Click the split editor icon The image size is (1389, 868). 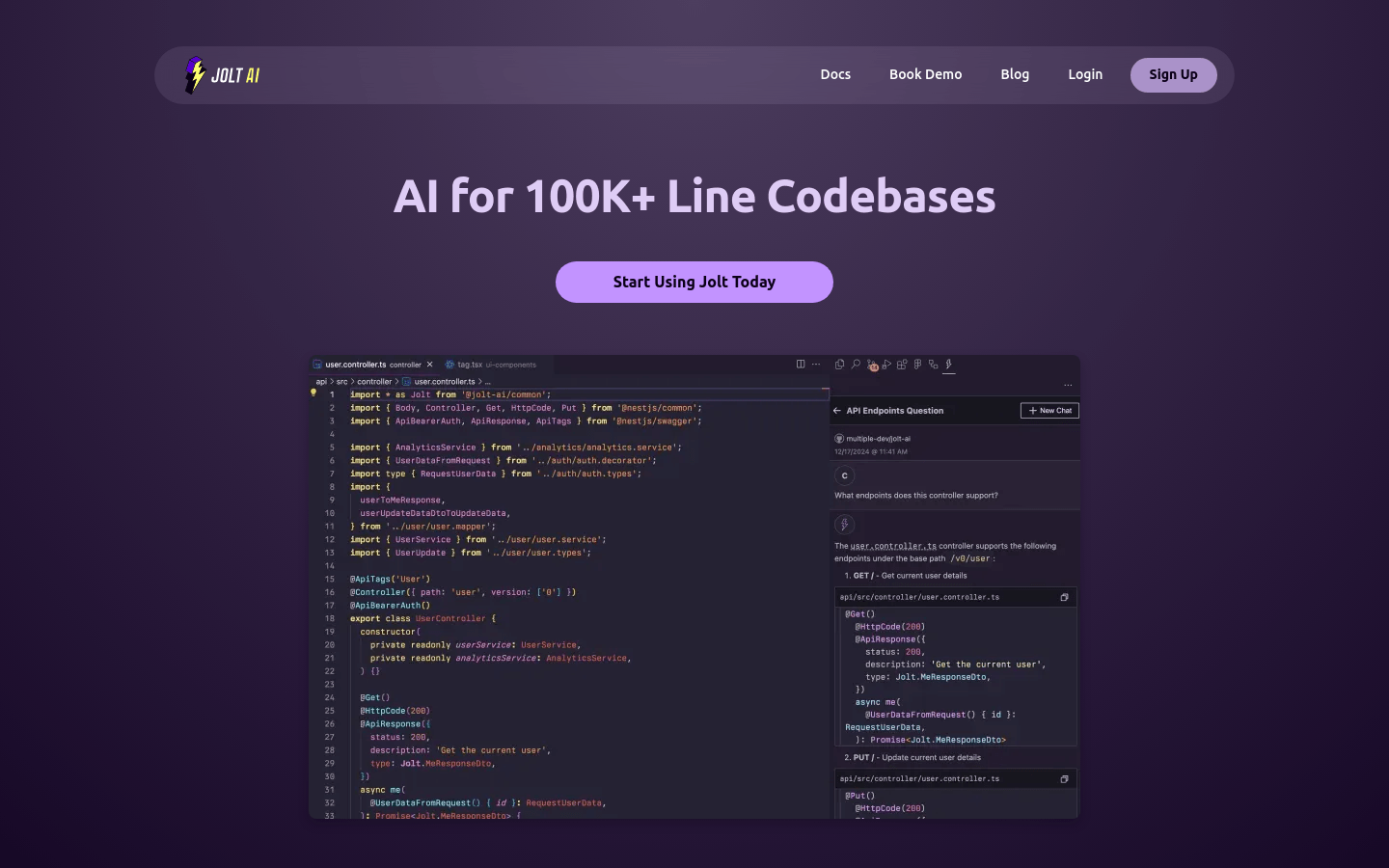(801, 365)
